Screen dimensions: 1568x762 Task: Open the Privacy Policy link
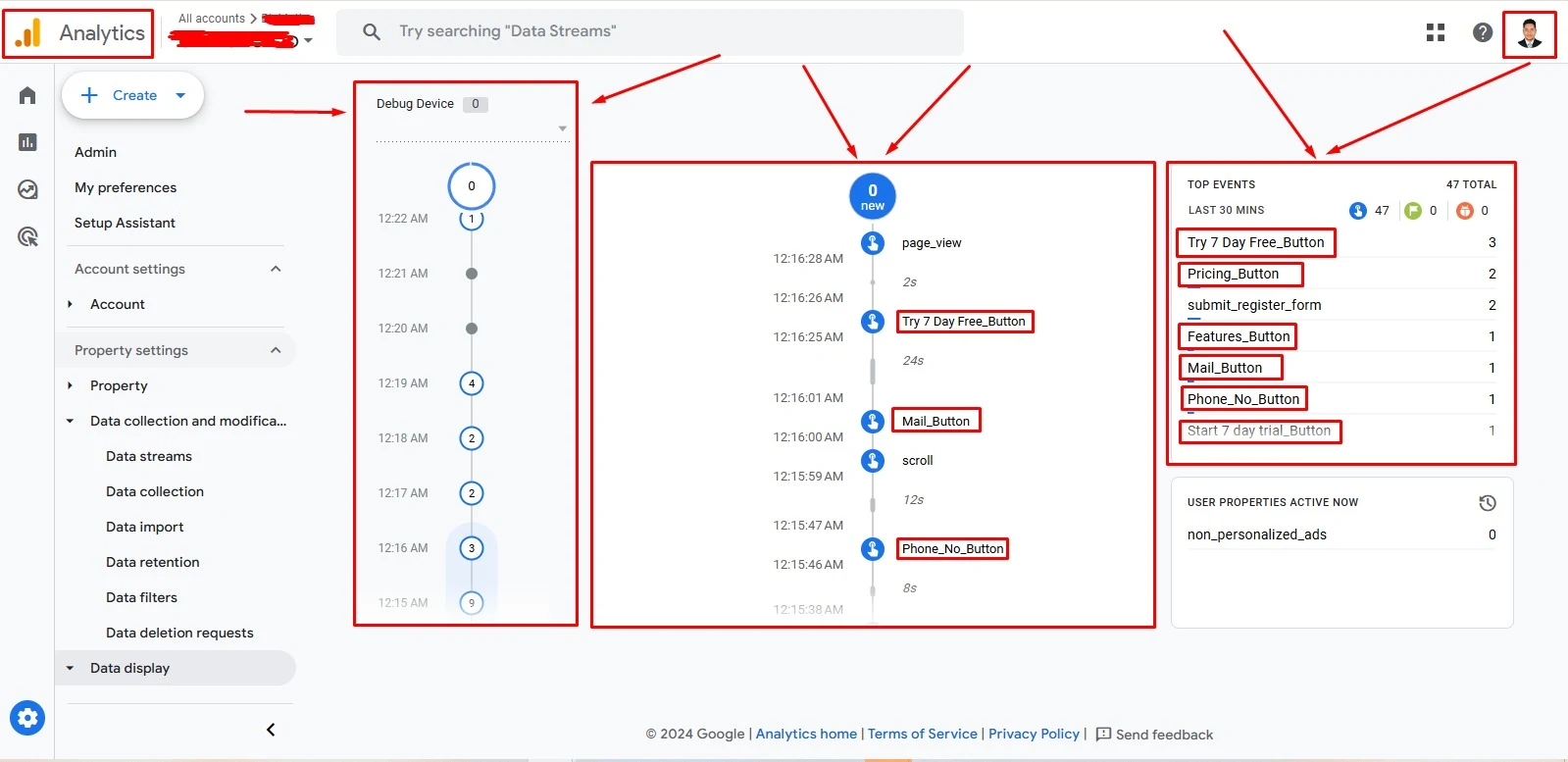pyautogui.click(x=1034, y=734)
